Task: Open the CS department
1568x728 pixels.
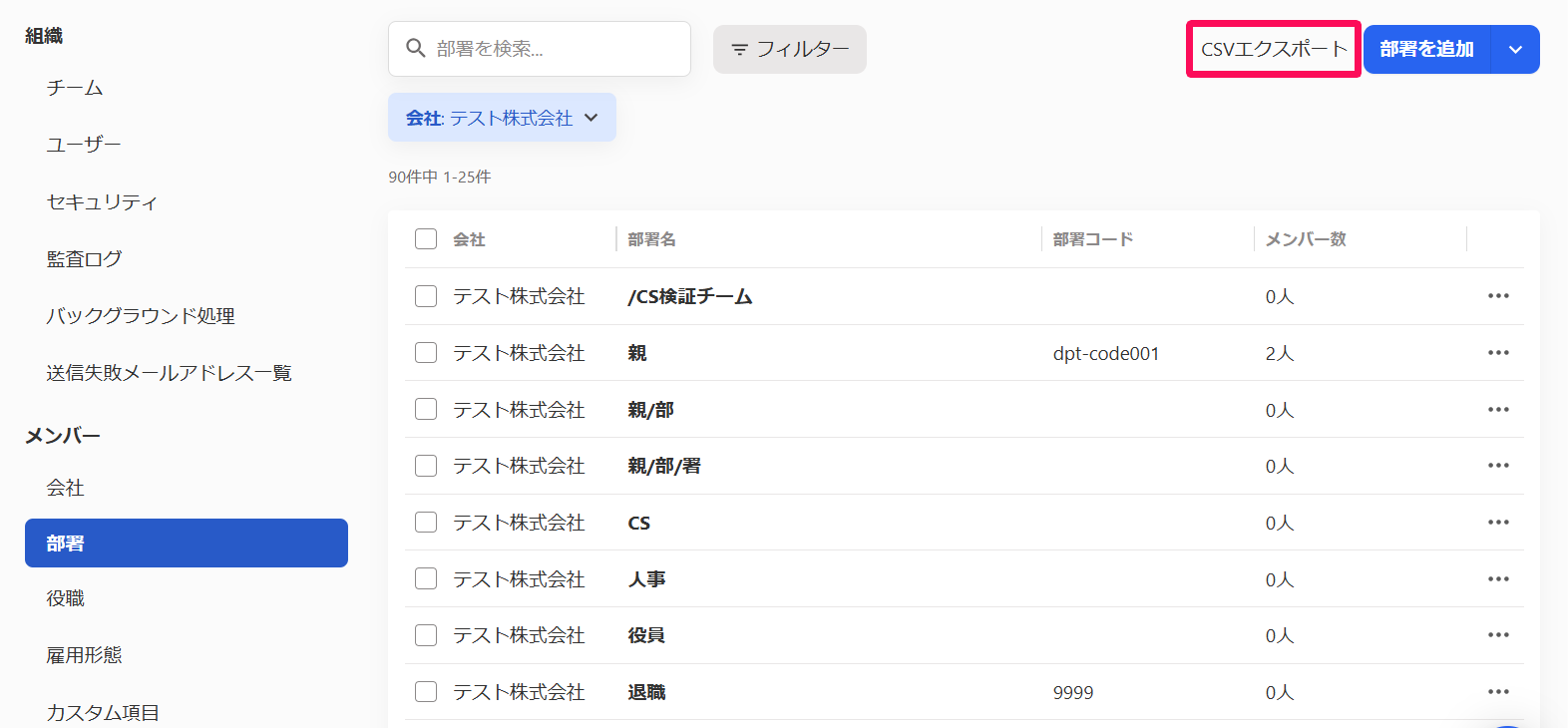Action: click(x=638, y=523)
